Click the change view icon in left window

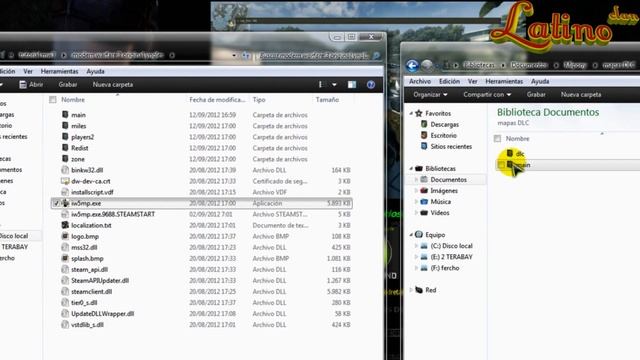[x=321, y=84]
